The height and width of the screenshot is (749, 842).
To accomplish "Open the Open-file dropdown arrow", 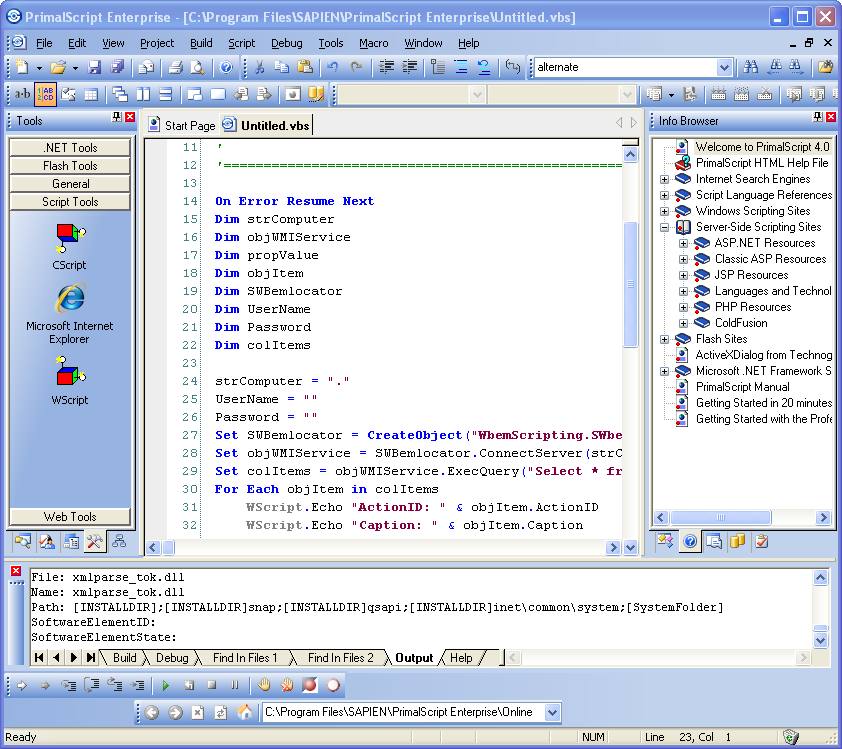I will pyautogui.click(x=75, y=68).
